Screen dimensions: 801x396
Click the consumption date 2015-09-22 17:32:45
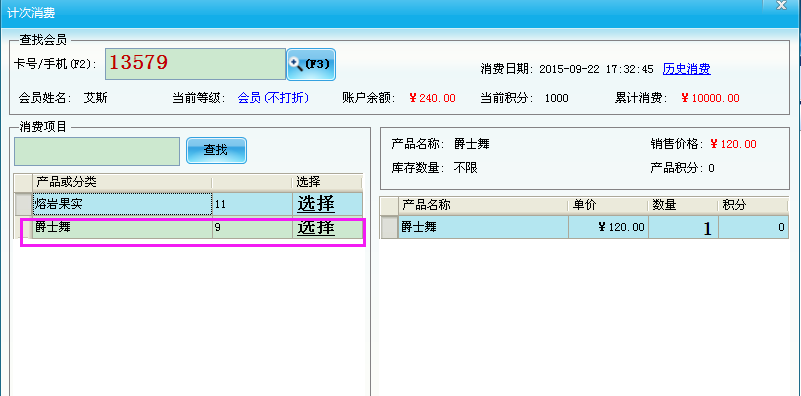tap(596, 69)
